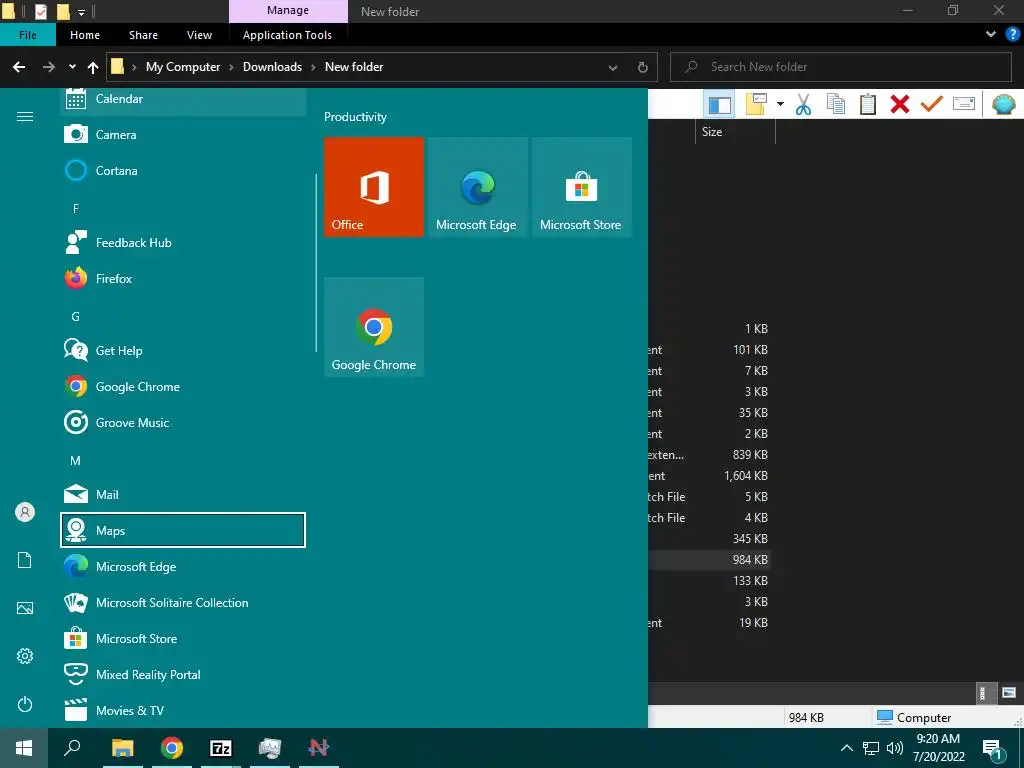This screenshot has width=1024, height=768.
Task: Open Mail from the Start menu list
Action: [183, 494]
